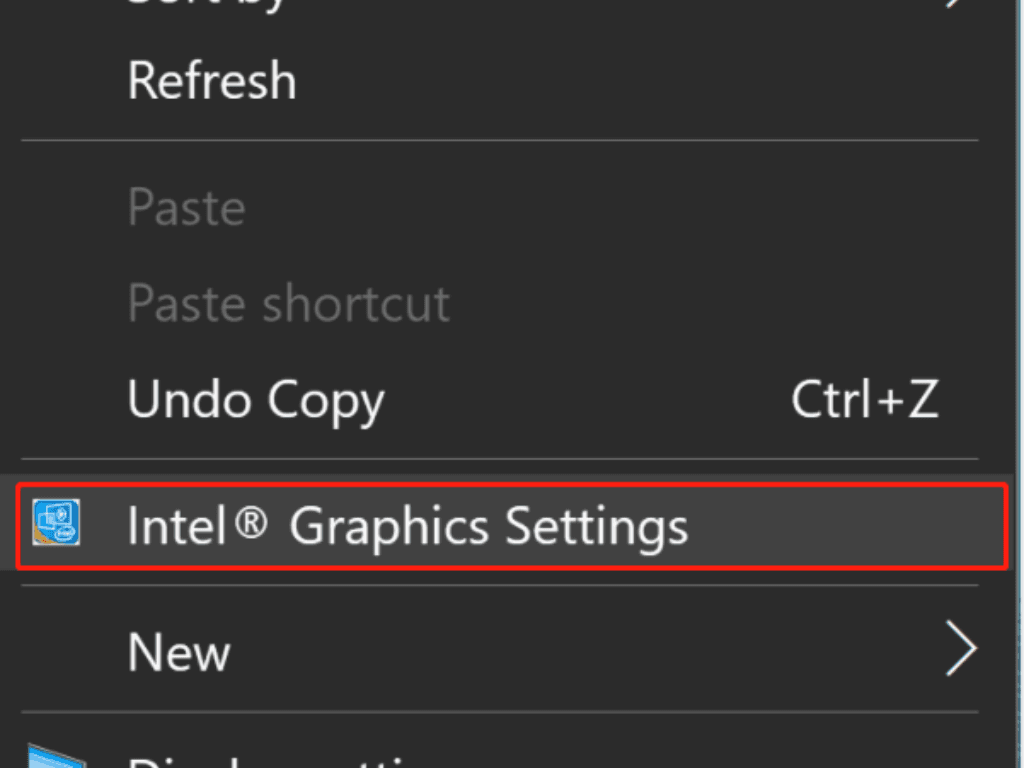Viewport: 1024px width, 768px height.
Task: Click the separator between Intel entry and New
Action: click(x=500, y=587)
